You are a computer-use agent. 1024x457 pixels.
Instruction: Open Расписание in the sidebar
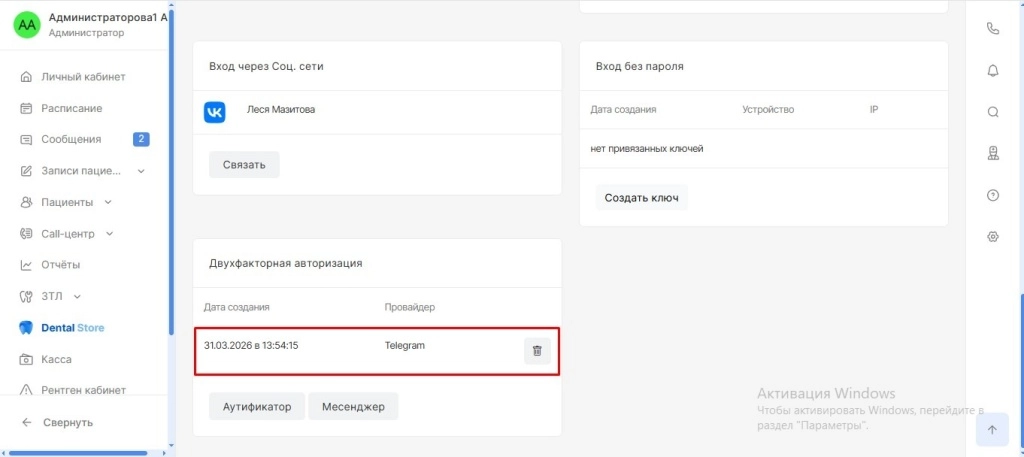(x=71, y=108)
